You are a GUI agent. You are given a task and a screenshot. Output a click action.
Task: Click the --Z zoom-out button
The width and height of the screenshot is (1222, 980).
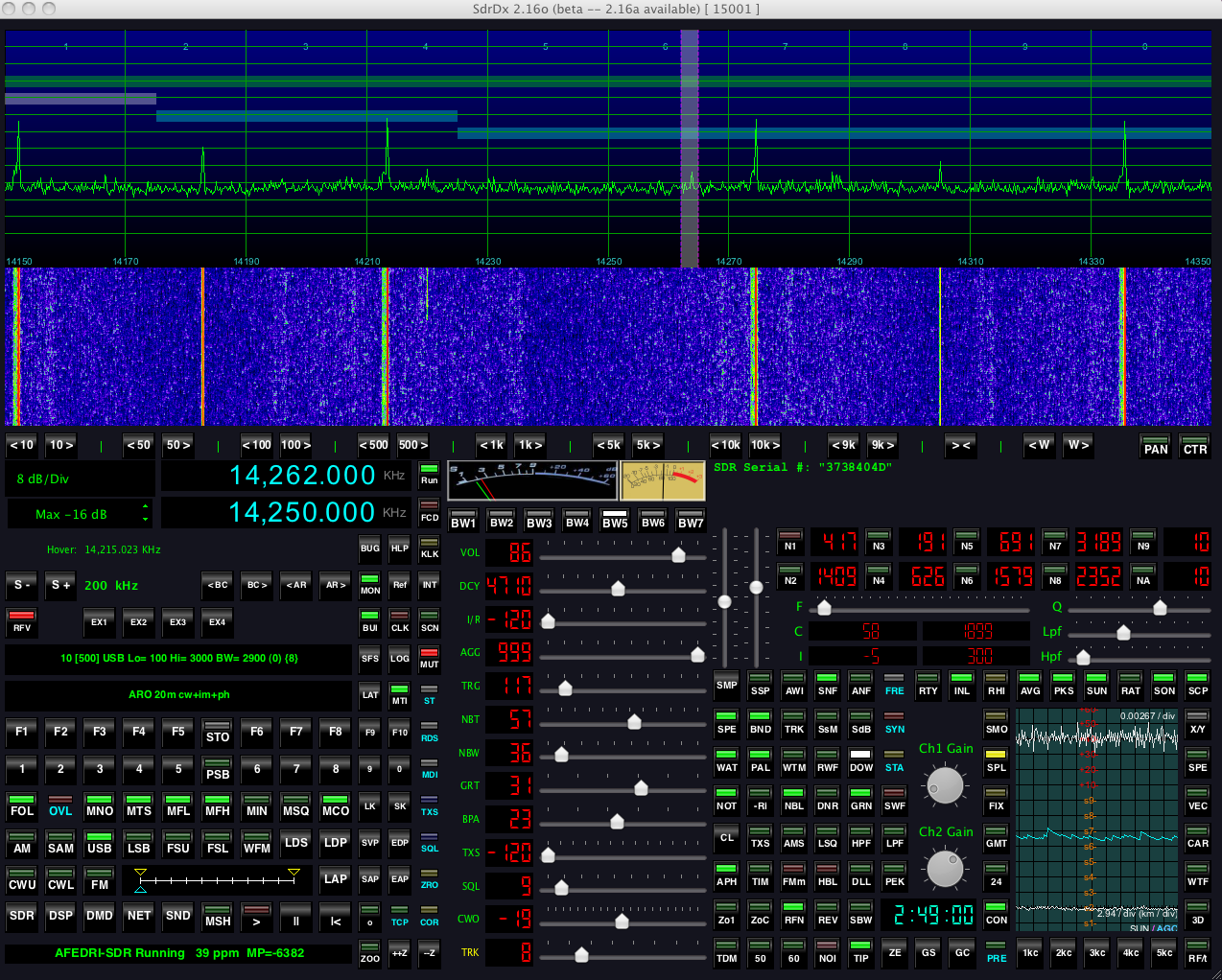pos(429,952)
